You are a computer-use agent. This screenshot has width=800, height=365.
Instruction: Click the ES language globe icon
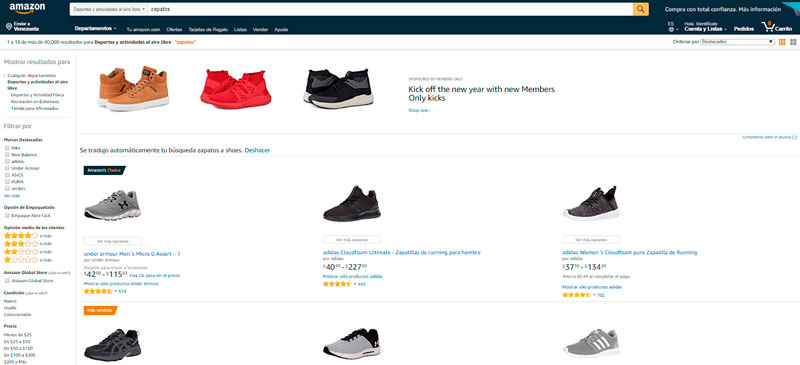(x=671, y=27)
